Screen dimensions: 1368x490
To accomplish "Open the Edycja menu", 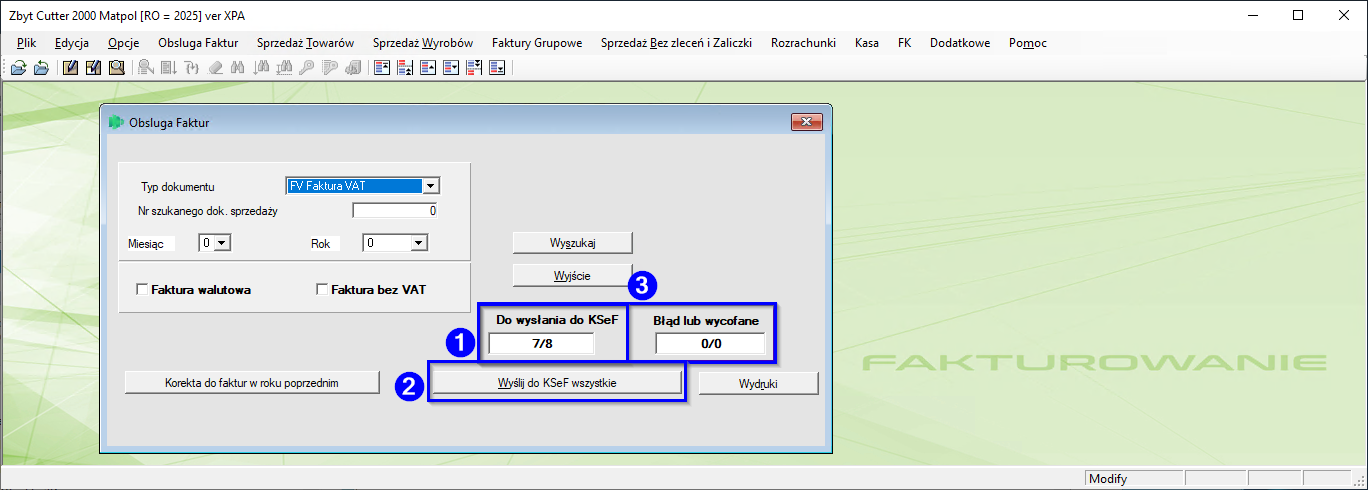I will click(72, 43).
